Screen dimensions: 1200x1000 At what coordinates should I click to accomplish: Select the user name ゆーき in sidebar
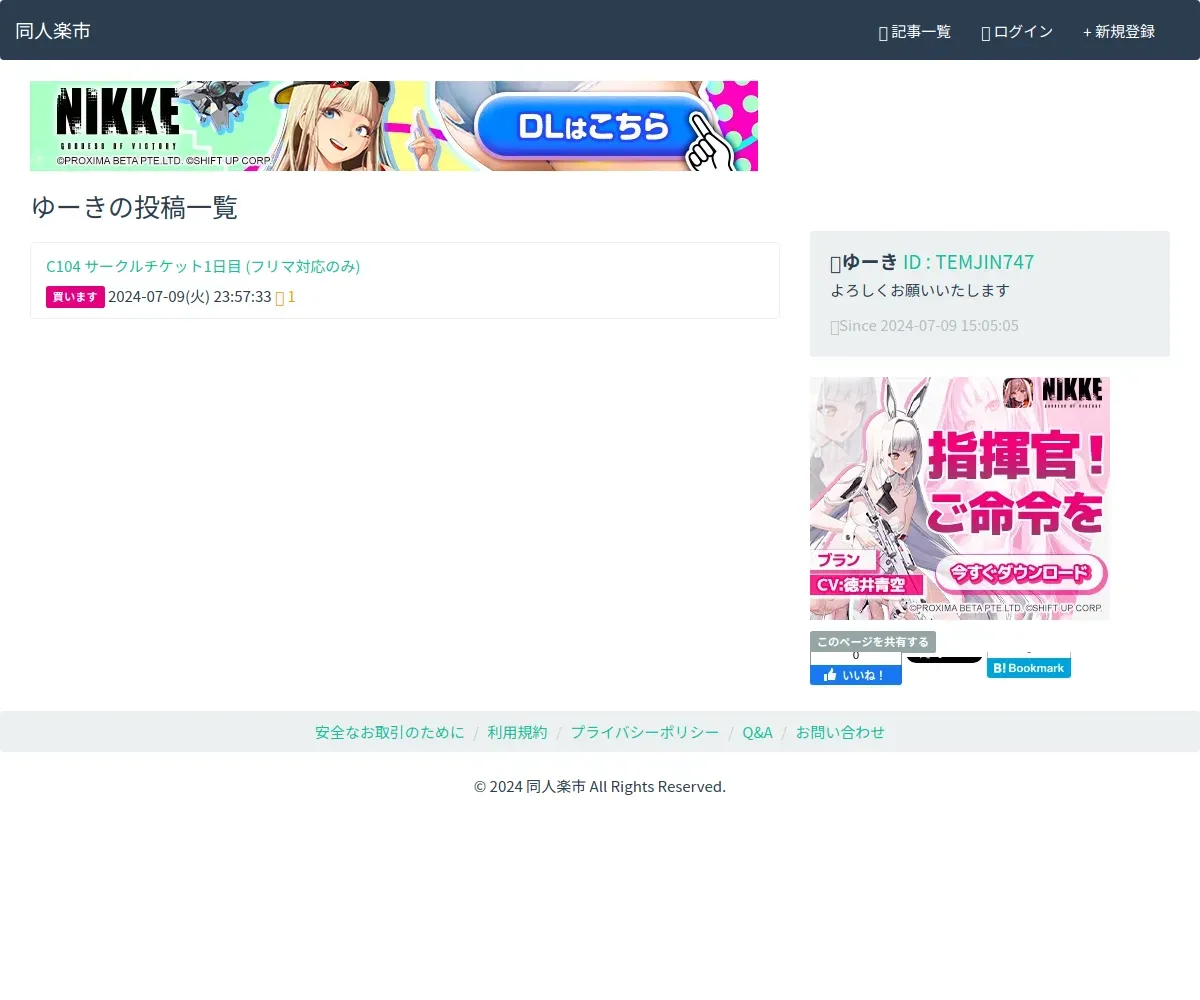click(870, 262)
